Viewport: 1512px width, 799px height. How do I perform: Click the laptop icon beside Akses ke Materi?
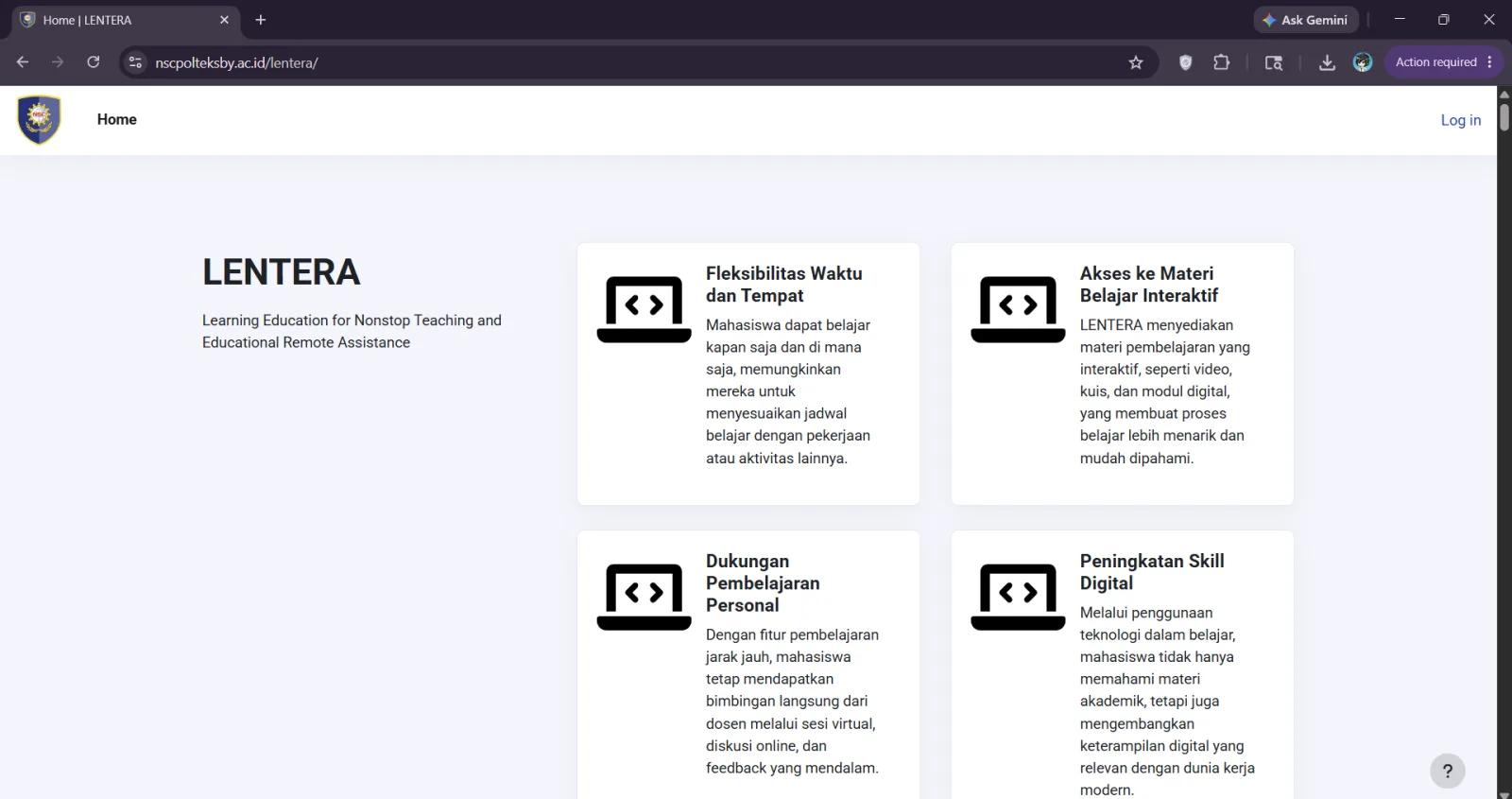pos(1018,309)
